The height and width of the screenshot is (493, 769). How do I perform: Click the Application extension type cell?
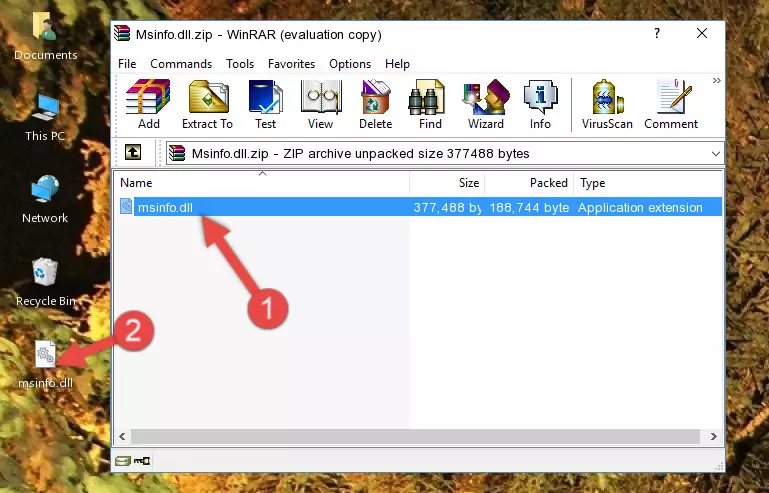coord(640,208)
